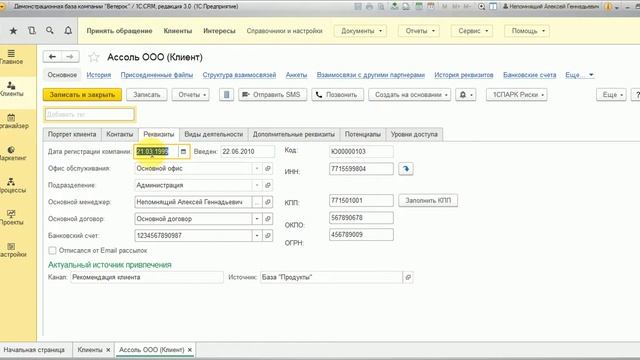The height and width of the screenshot is (360, 640).
Task: Click Позвонить button
Action: click(x=338, y=95)
